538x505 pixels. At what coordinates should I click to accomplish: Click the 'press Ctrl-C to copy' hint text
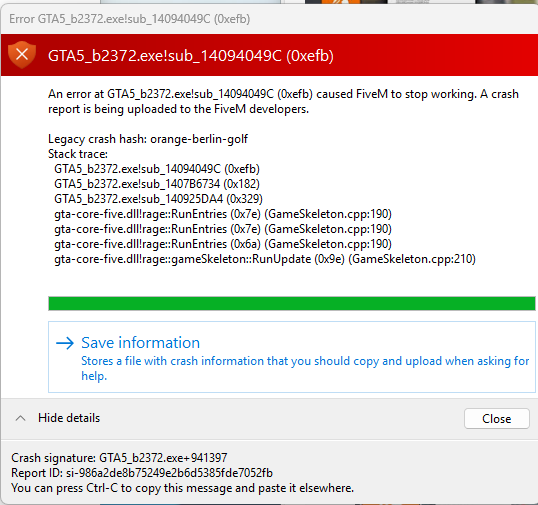(182, 488)
